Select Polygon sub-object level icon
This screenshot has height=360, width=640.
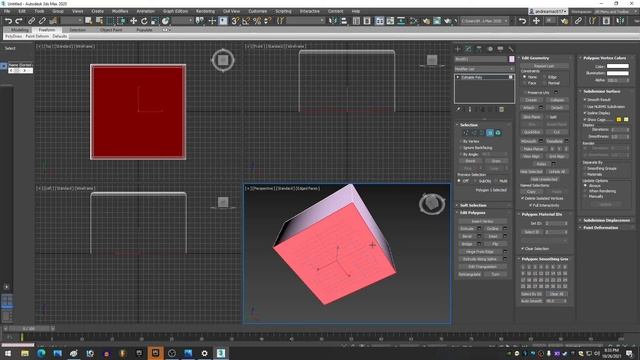click(x=490, y=133)
